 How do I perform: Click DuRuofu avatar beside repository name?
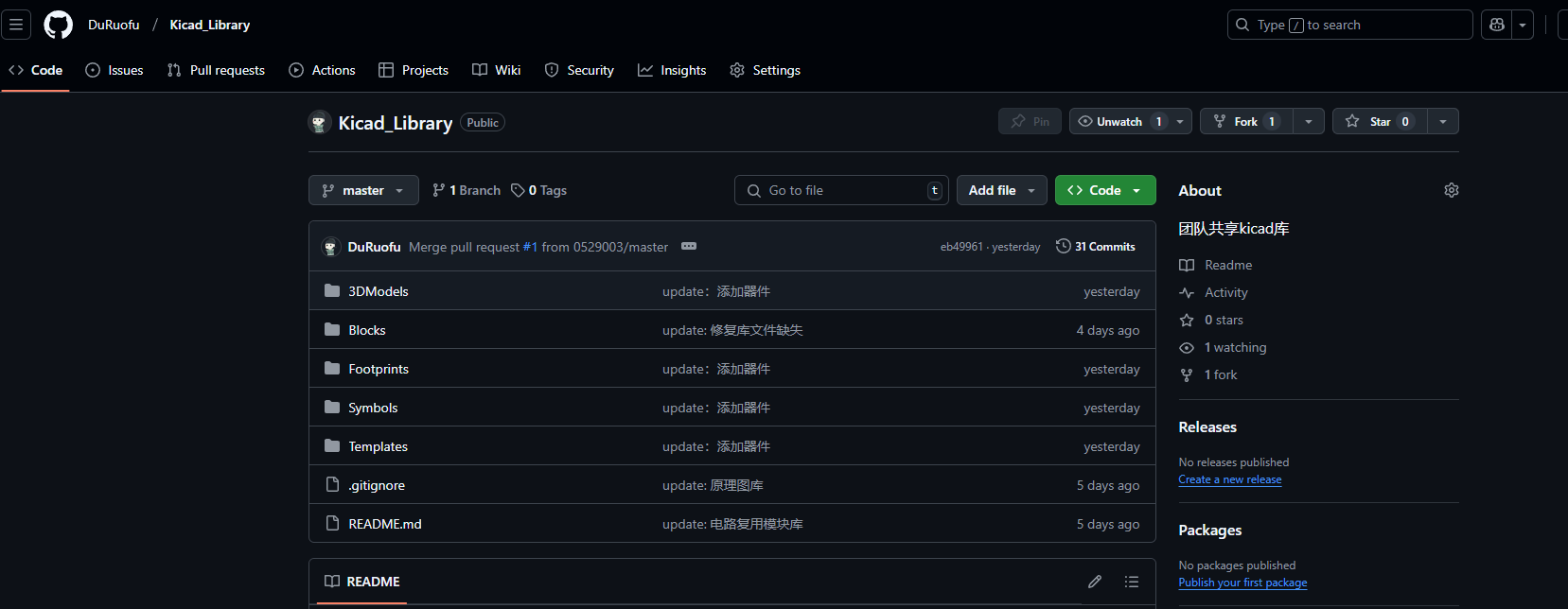[319, 123]
